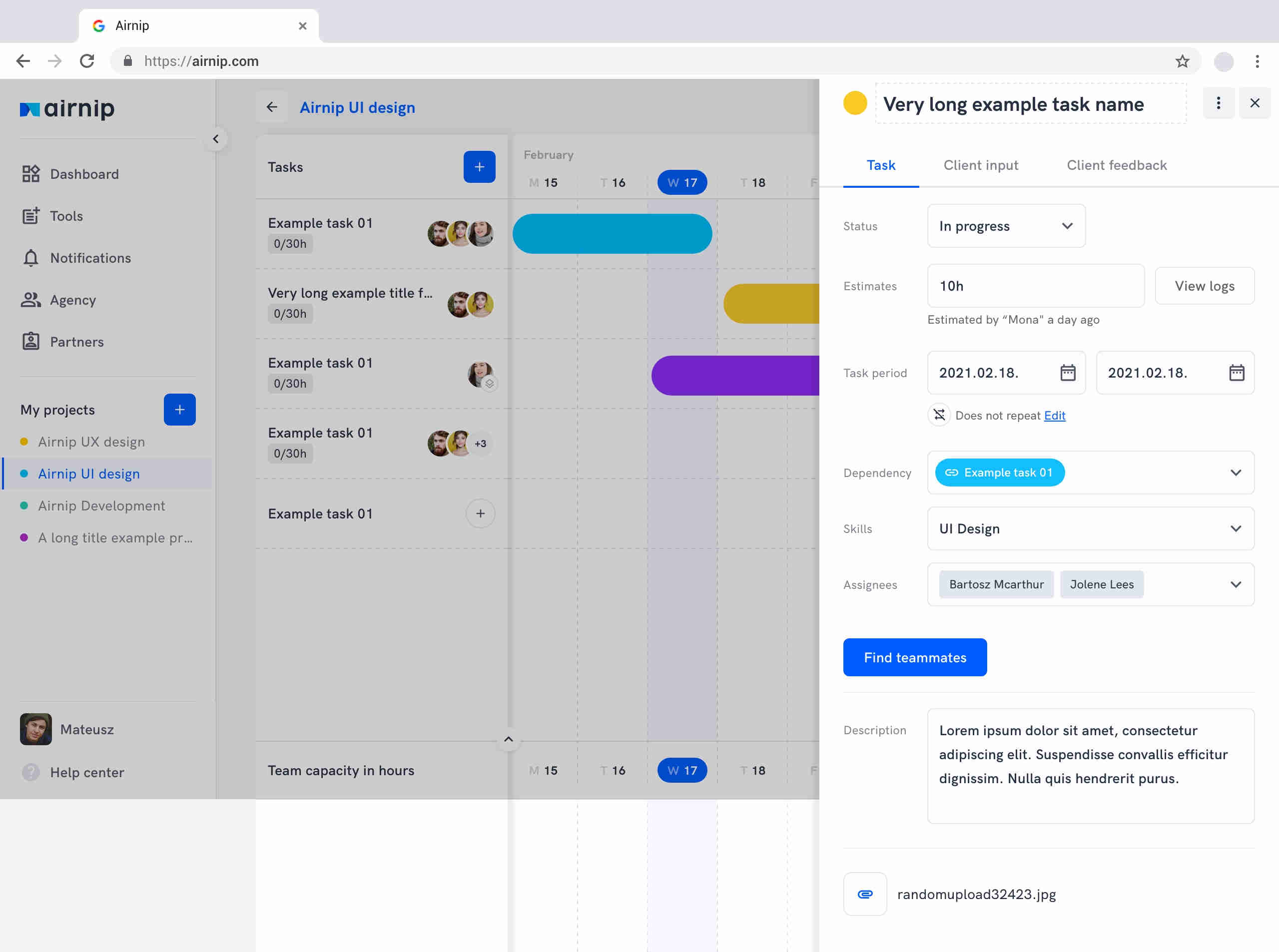Viewport: 1279px width, 952px height.
Task: Open the randomupload32423.jpg attachment
Action: (976, 895)
